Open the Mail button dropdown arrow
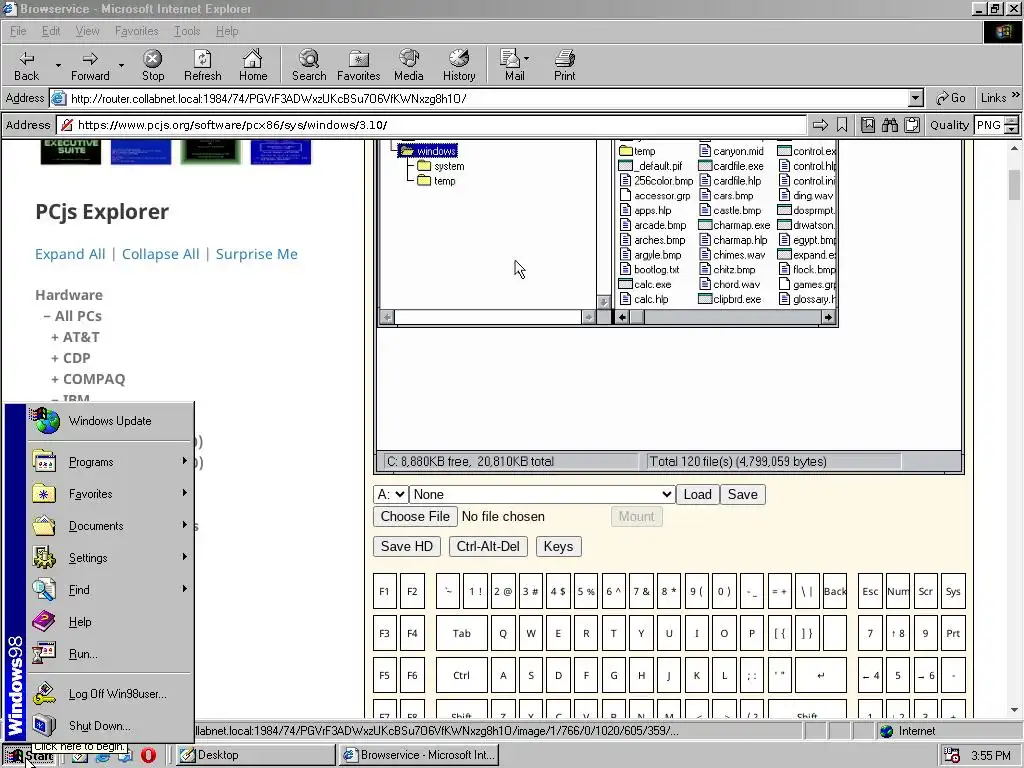1024x768 pixels. point(527,58)
